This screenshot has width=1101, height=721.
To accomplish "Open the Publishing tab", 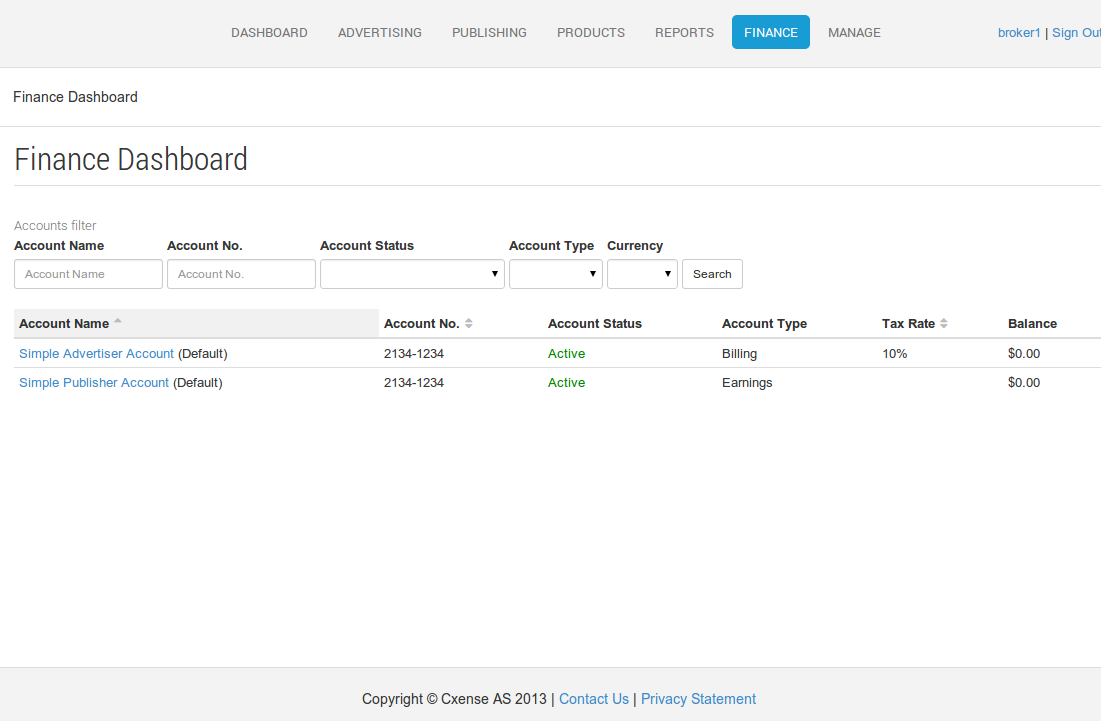I will [x=489, y=32].
